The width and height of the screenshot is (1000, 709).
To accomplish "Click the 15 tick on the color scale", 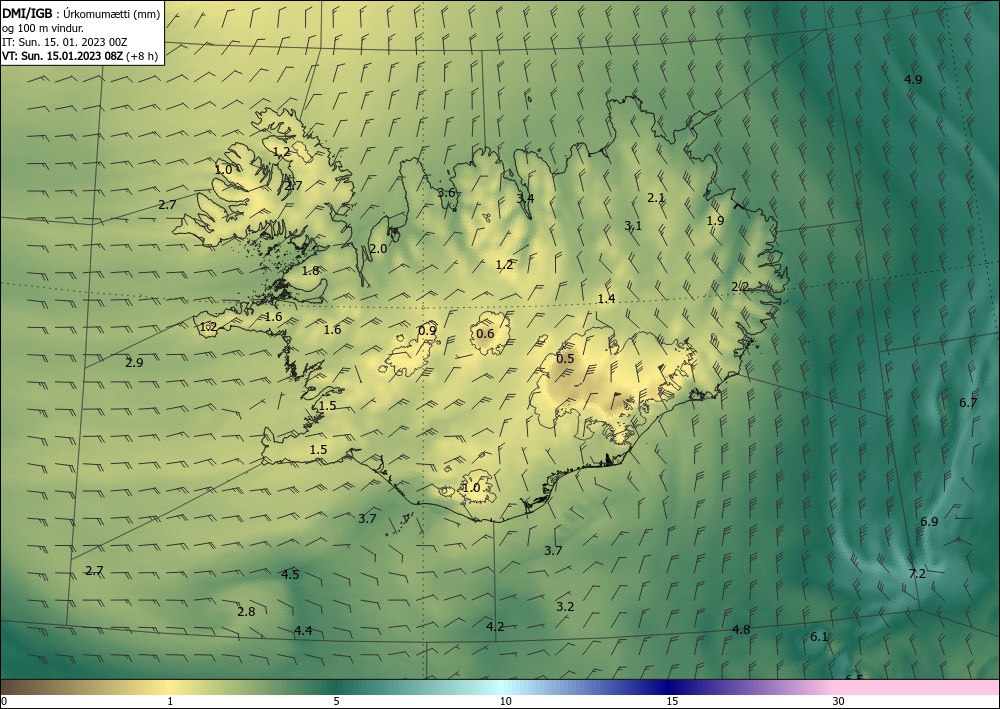I will click(672, 702).
